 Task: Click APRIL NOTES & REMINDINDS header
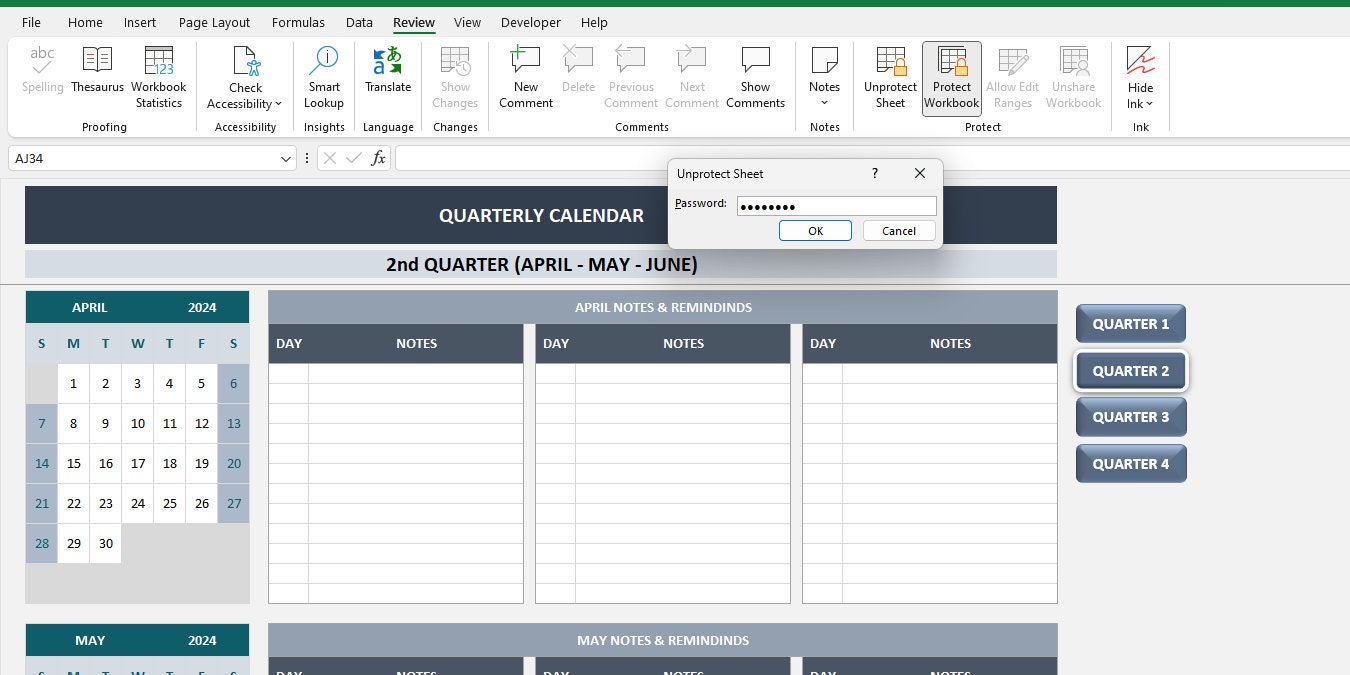coord(663,307)
